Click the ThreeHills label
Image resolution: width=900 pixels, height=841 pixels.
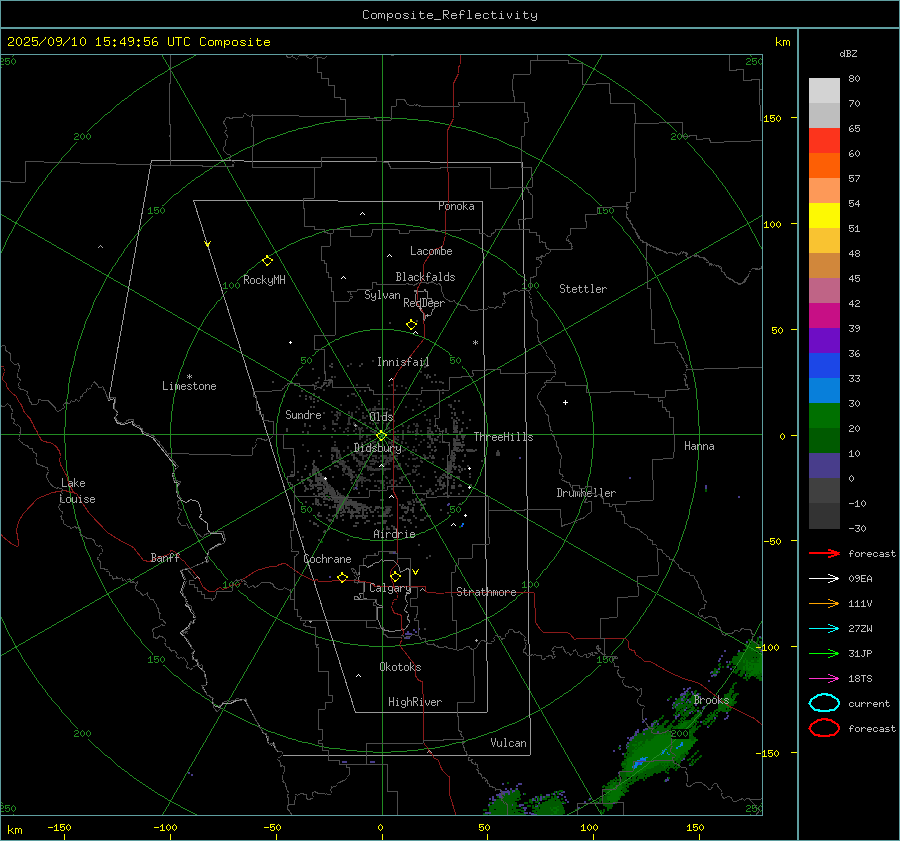pos(503,437)
